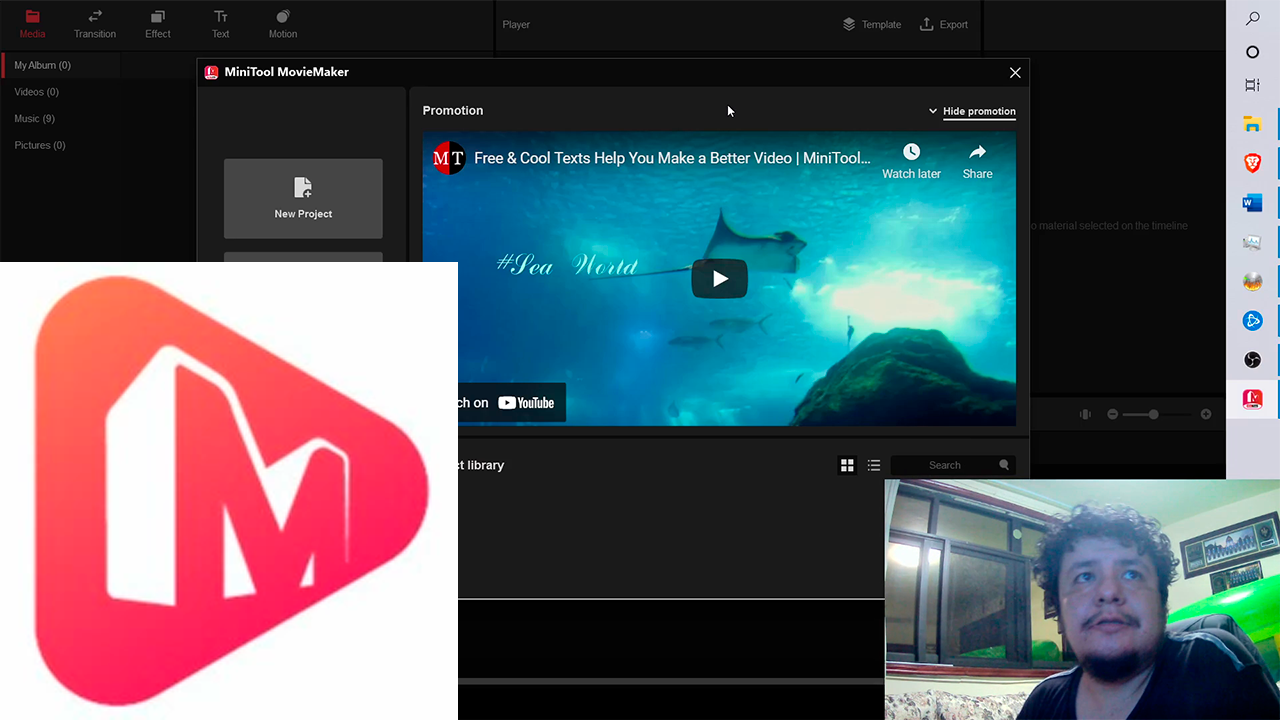Click the zoom-to-fit timeline icon
1280x720 pixels.
[x=1085, y=414]
